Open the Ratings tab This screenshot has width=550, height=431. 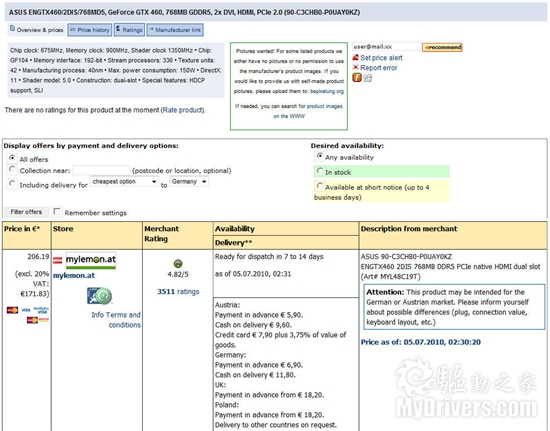[x=129, y=30]
